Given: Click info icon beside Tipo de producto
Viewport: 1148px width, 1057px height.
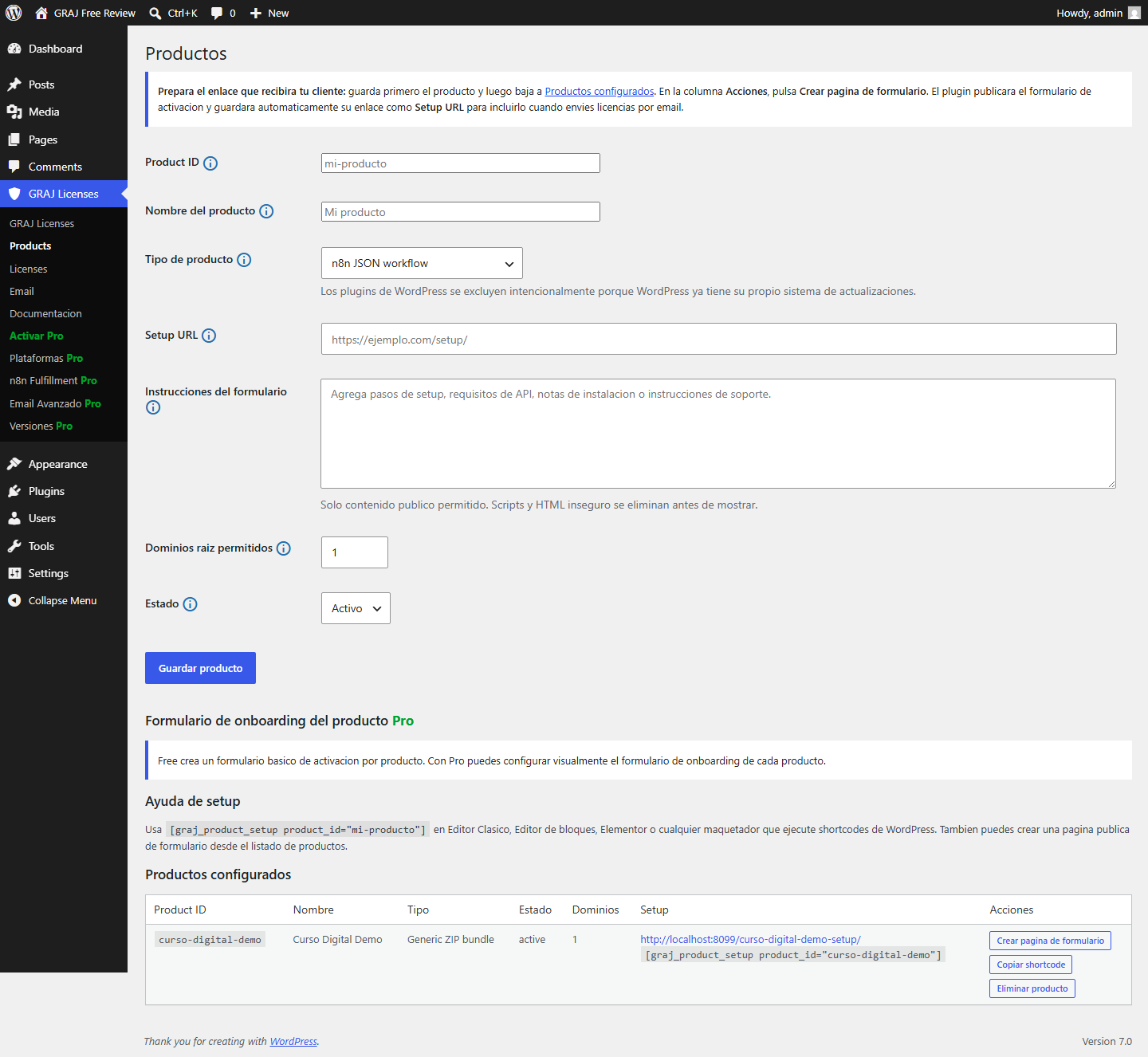Looking at the screenshot, I should click(244, 260).
